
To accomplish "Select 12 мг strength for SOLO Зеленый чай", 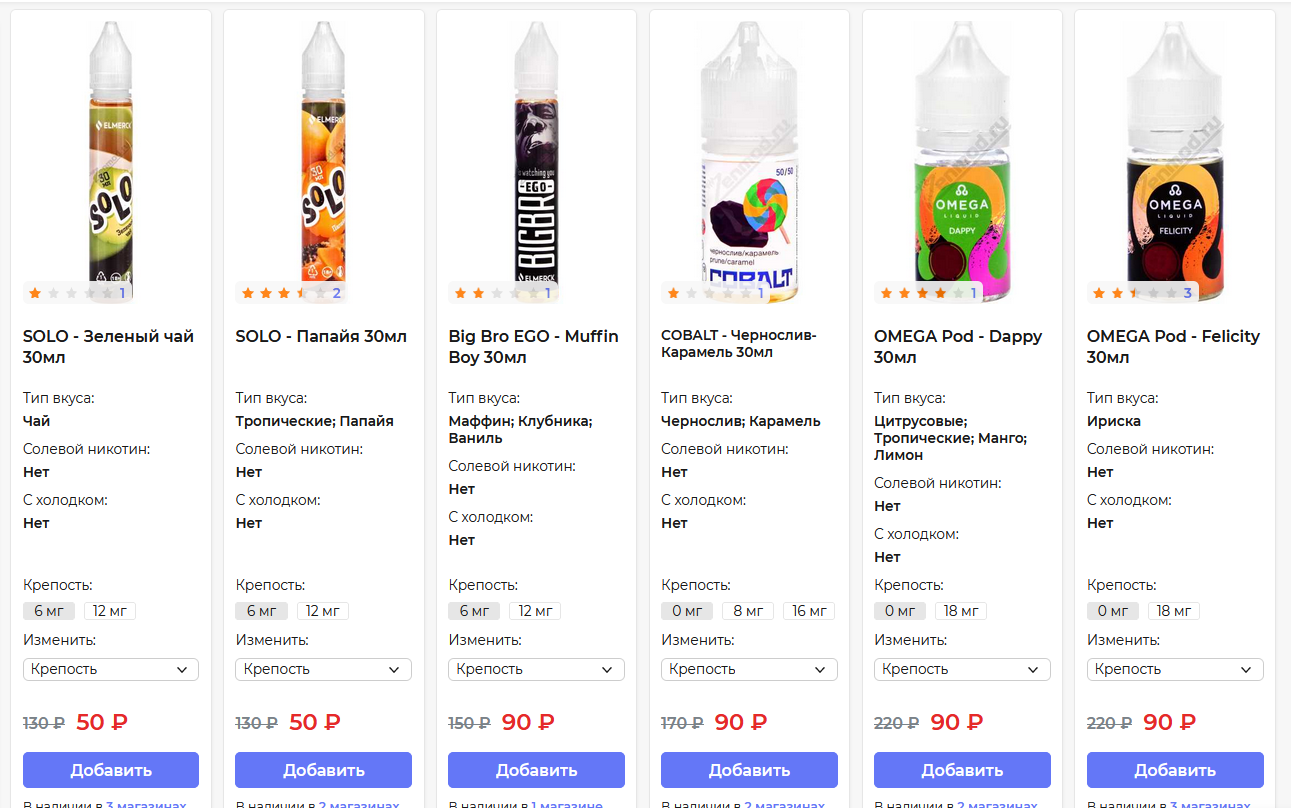I will click(110, 611).
